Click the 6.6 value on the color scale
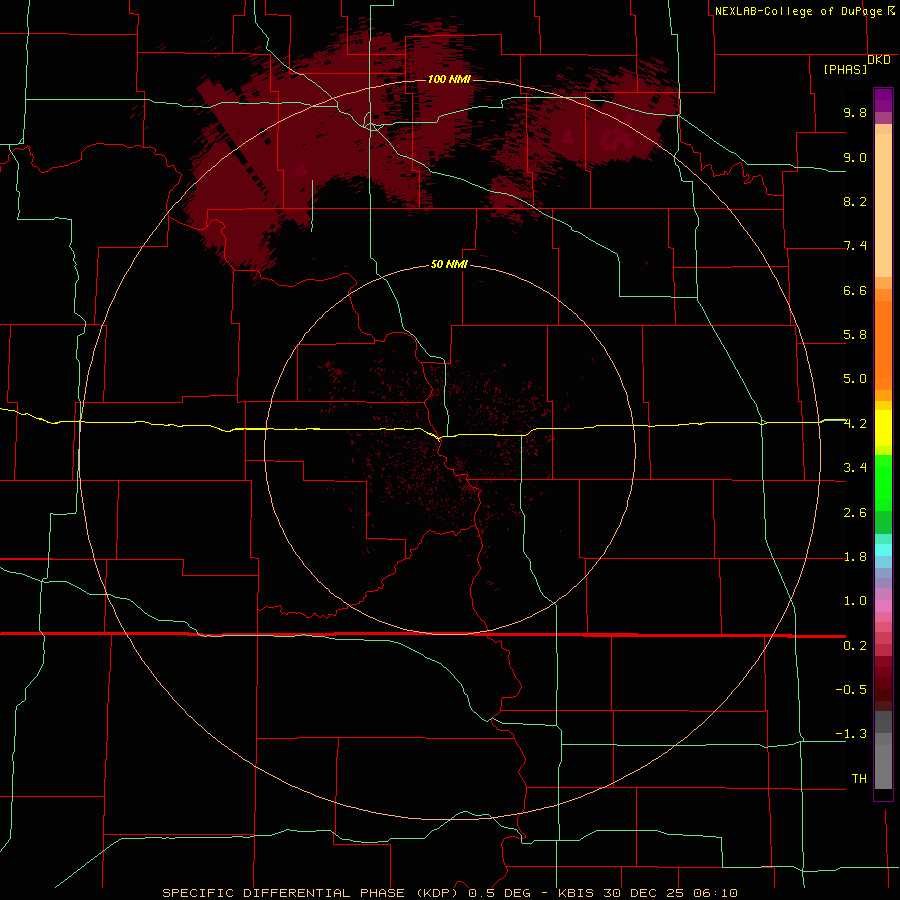 point(855,290)
